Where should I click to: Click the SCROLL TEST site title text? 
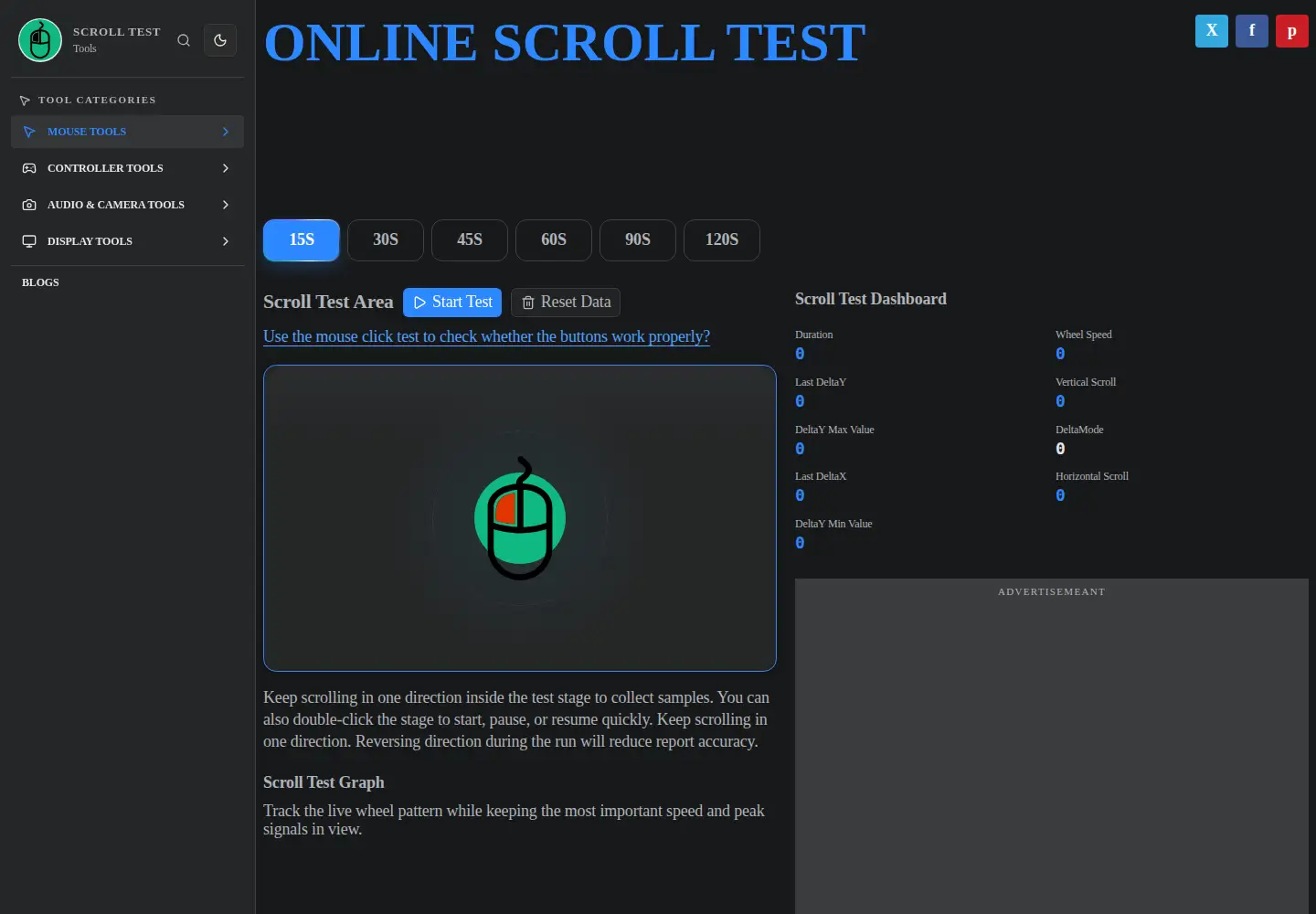pyautogui.click(x=117, y=32)
